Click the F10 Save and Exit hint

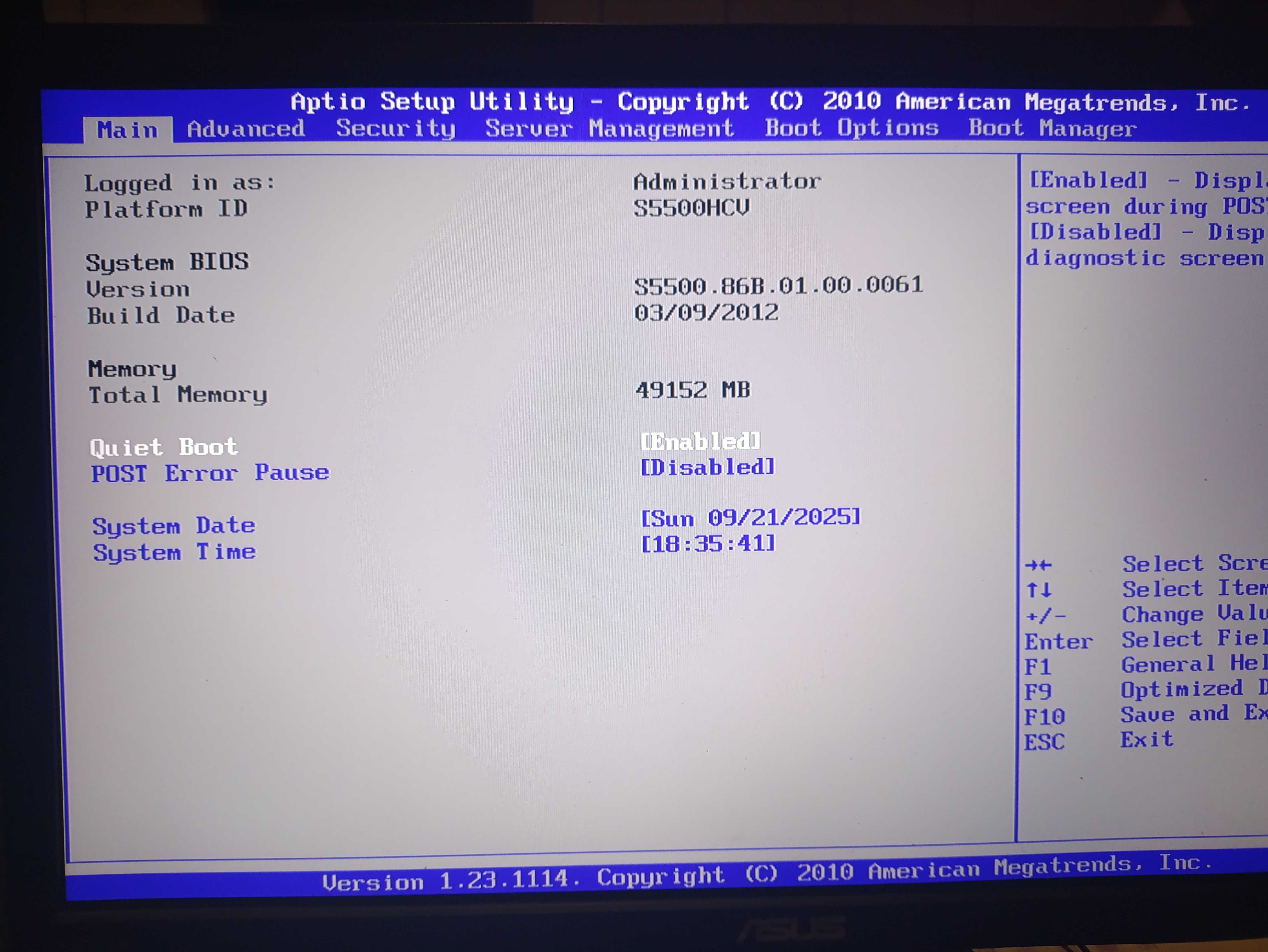(x=1146, y=715)
